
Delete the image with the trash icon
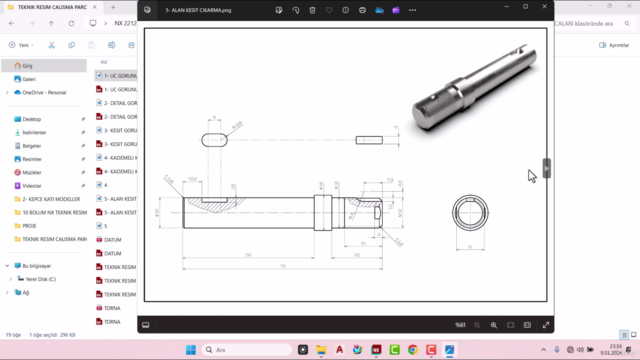pos(312,10)
